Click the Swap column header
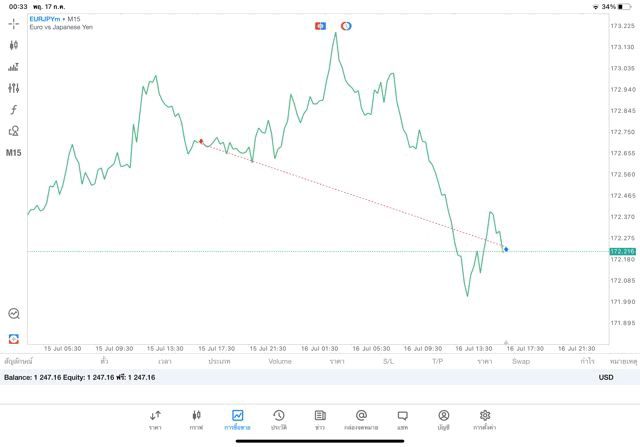This screenshot has height=447, width=640. (x=521, y=360)
